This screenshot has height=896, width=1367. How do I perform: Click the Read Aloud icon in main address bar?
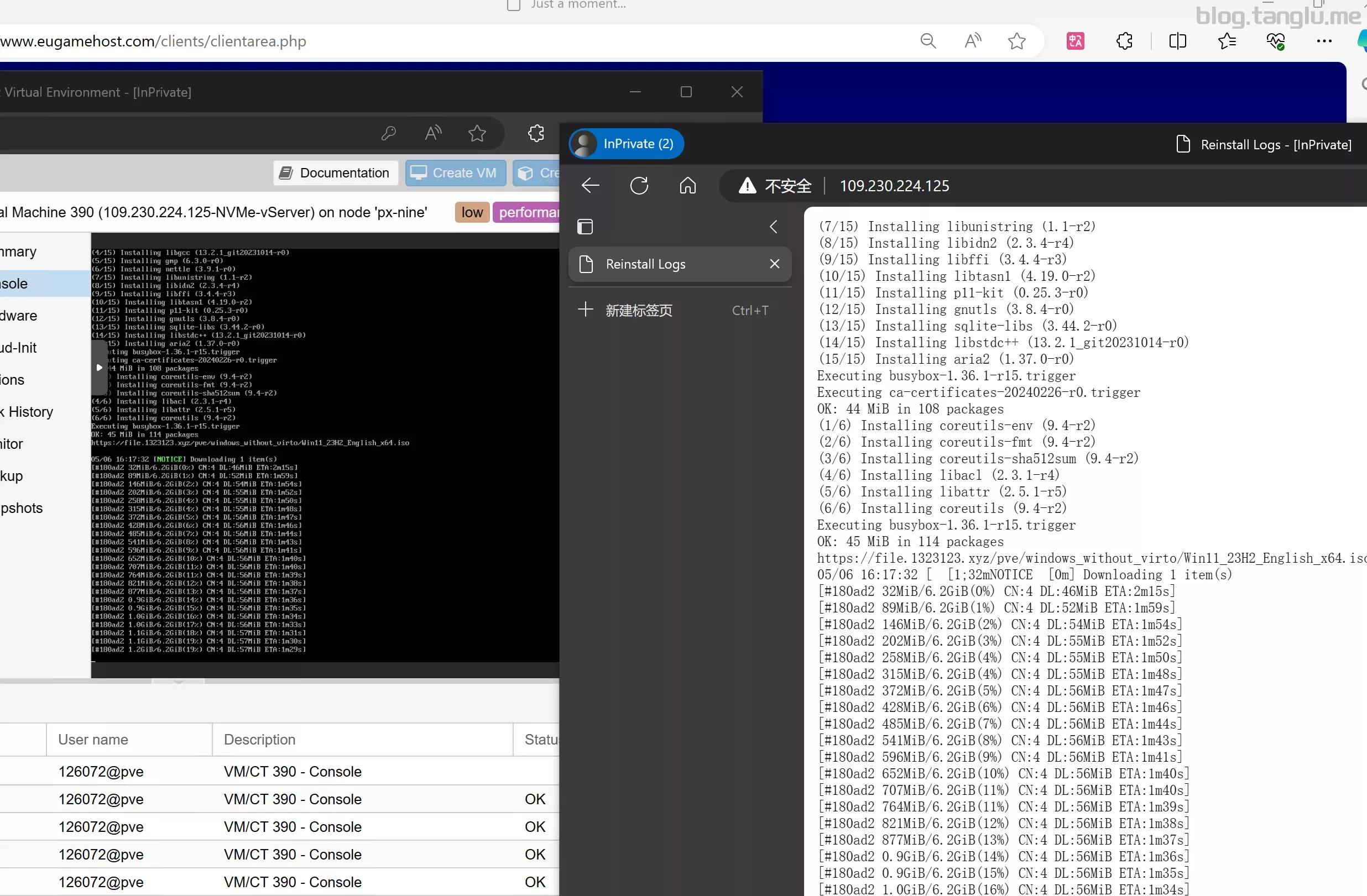(x=972, y=41)
